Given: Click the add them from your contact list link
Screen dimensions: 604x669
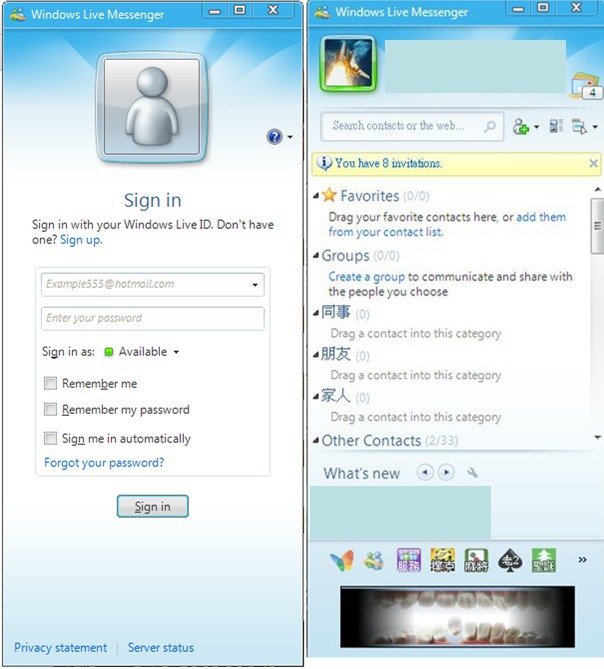Looking at the screenshot, I should (447, 224).
